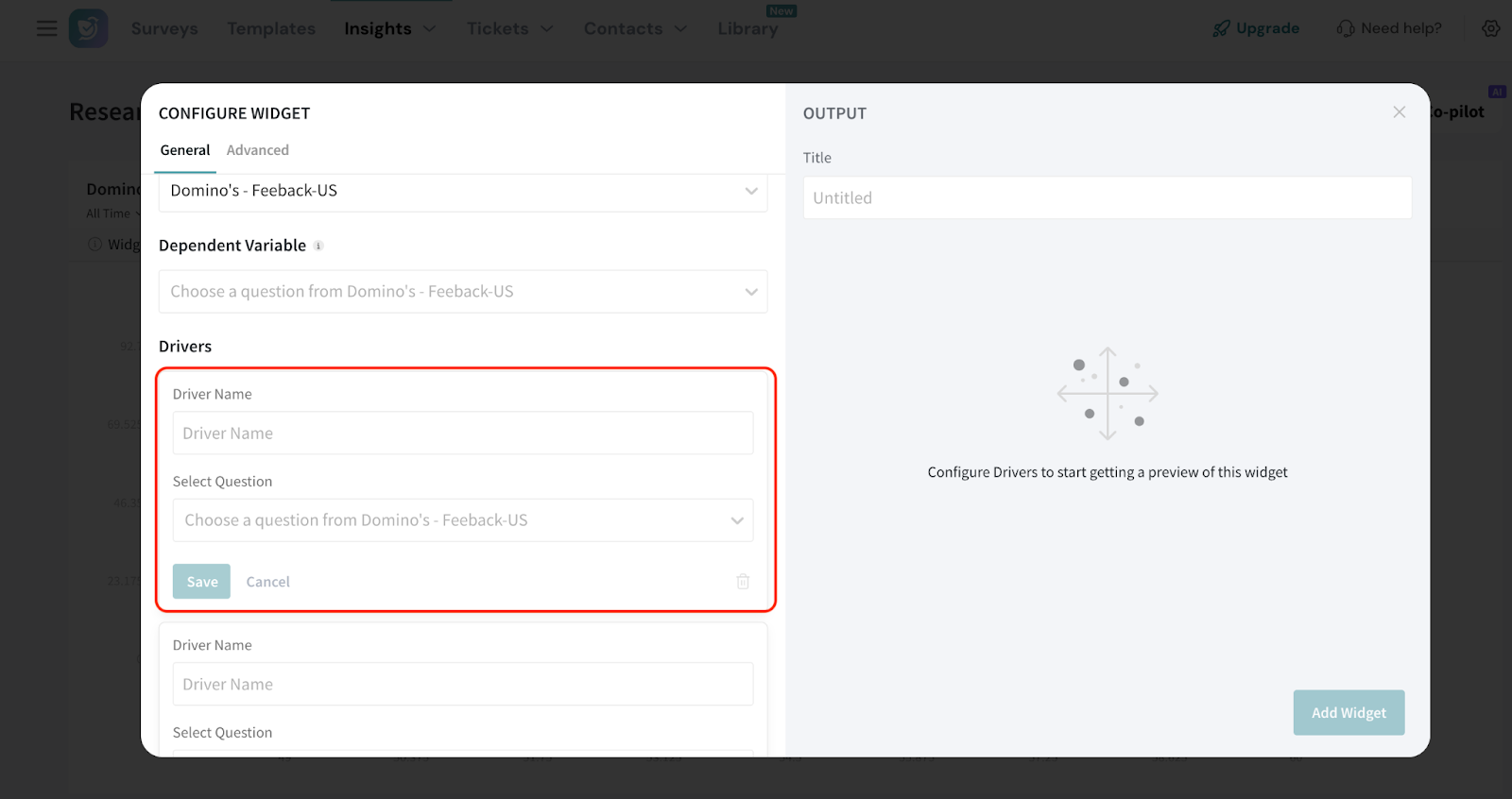
Task: Select the General tab
Action: point(185,150)
